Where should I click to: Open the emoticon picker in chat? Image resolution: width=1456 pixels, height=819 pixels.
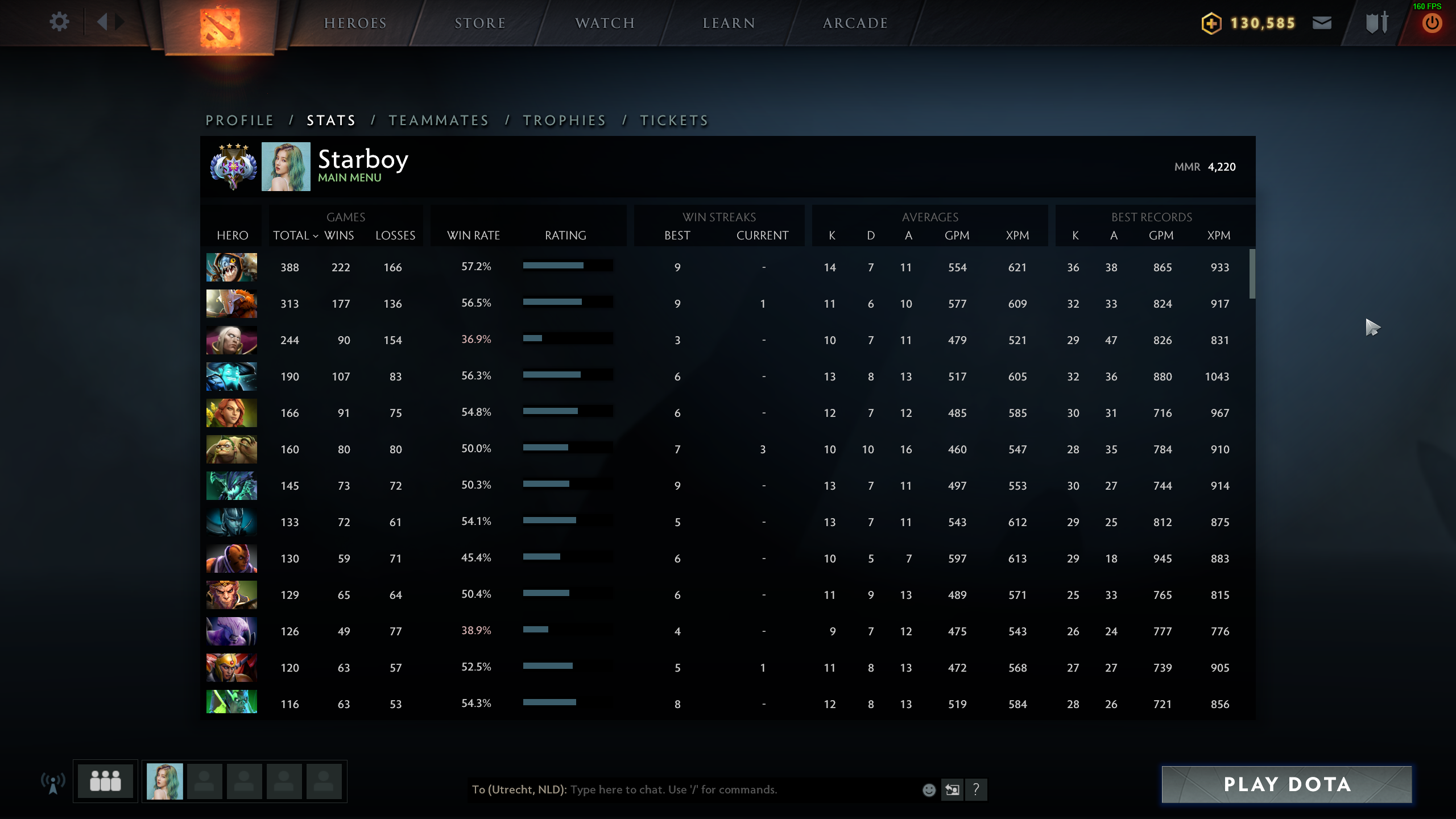click(929, 789)
